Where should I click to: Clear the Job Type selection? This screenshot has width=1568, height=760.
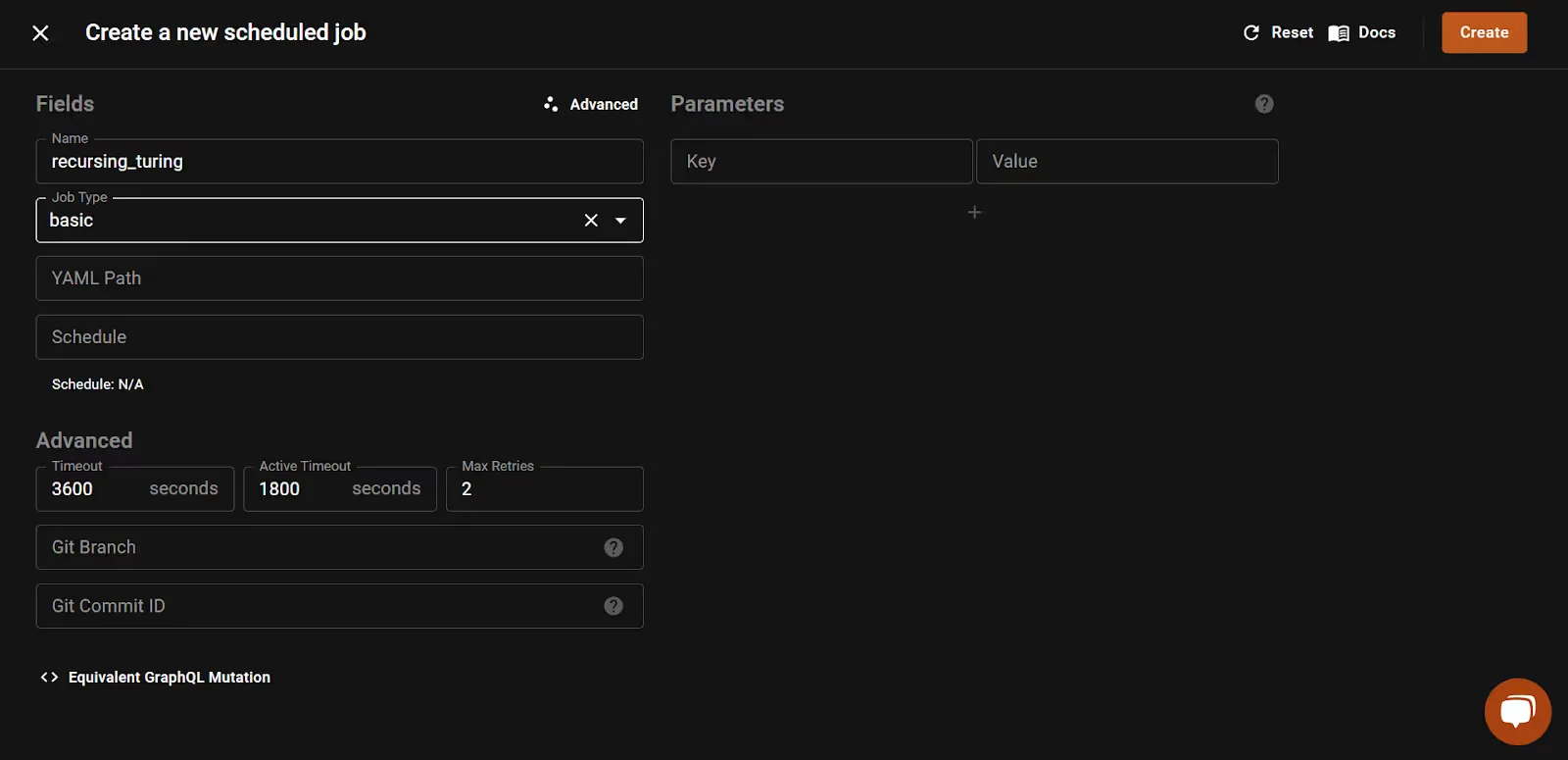pos(591,221)
